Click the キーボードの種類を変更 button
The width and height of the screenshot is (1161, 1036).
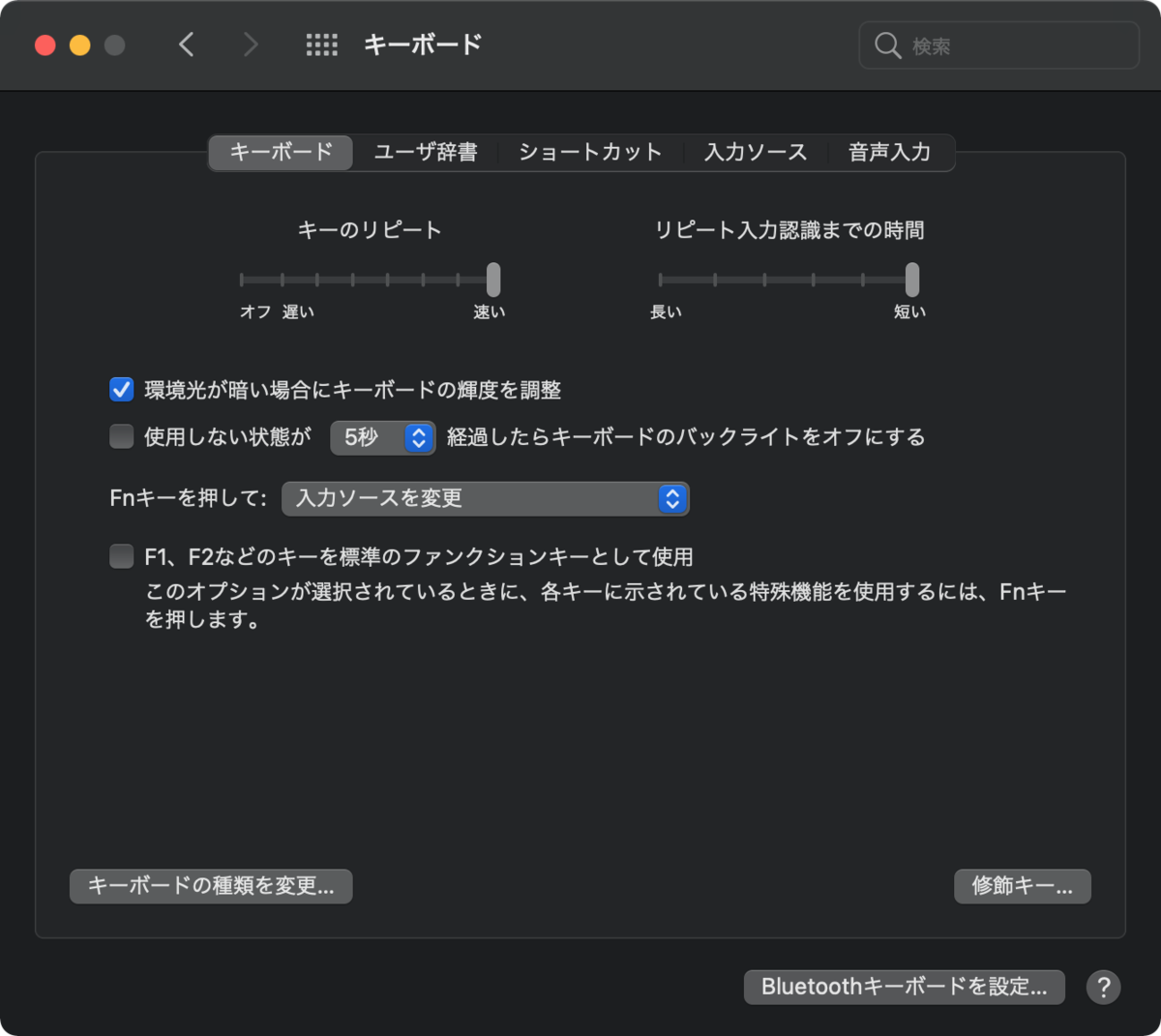tap(210, 886)
